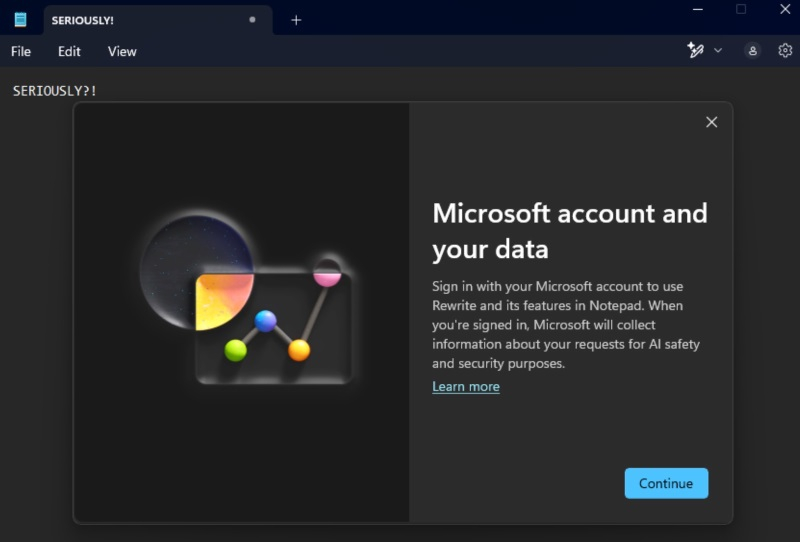
Task: Add a new tab with plus button
Action: (x=296, y=20)
